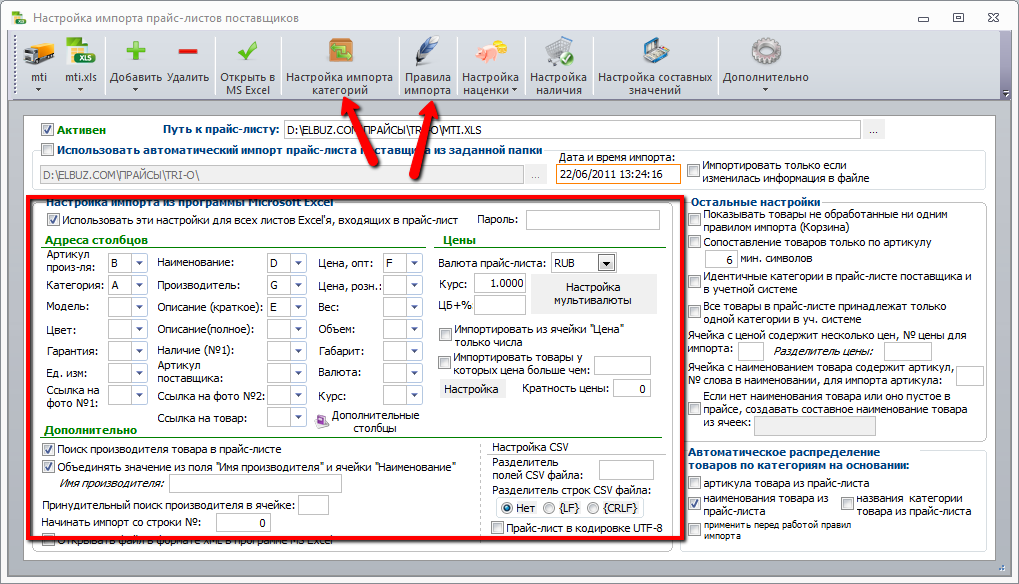Expand the Добавить dropdown arrow
This screenshot has height=584, width=1019.
(135, 90)
